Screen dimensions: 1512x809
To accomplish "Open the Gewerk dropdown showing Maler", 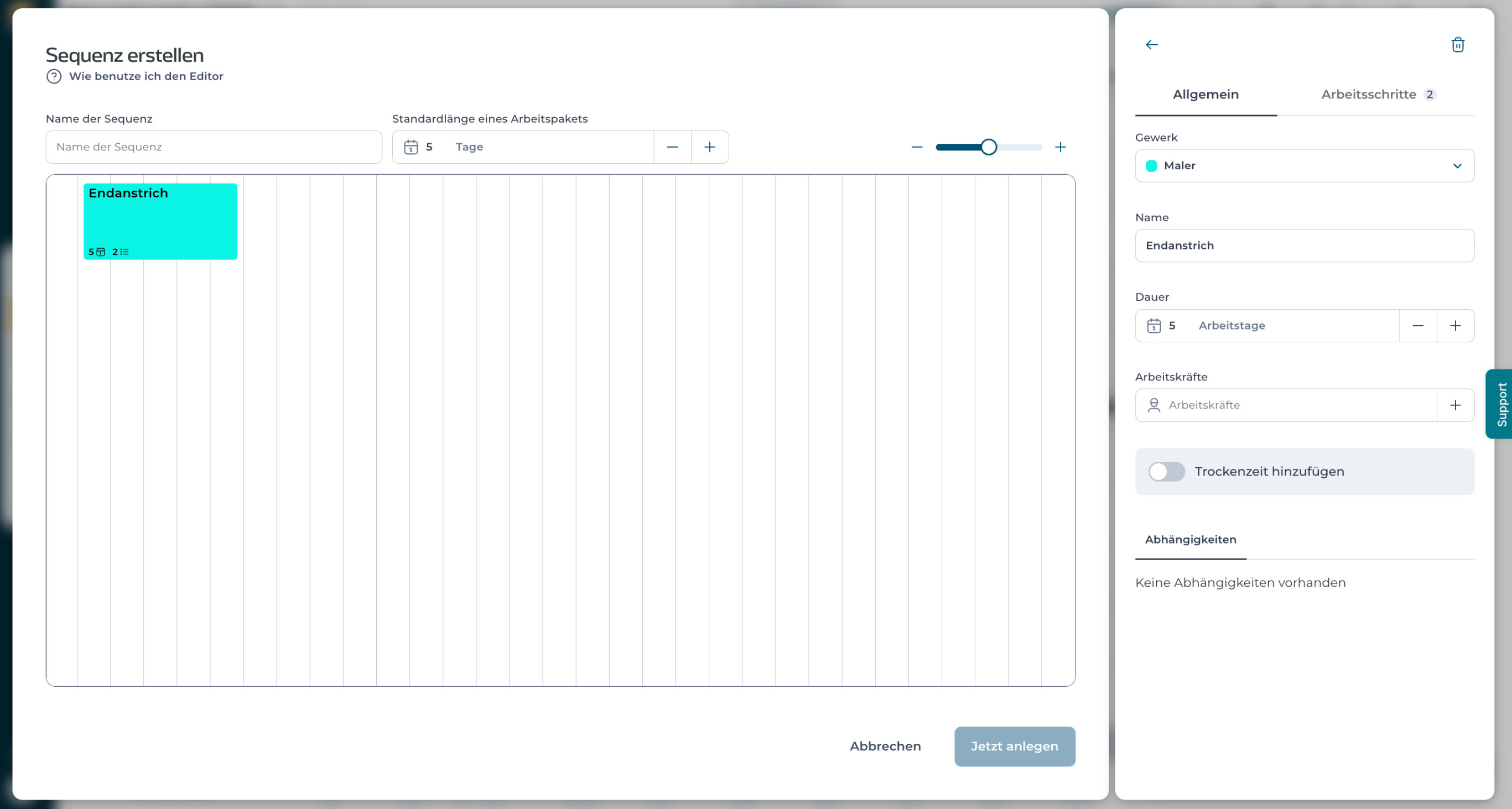I will pos(1304,165).
